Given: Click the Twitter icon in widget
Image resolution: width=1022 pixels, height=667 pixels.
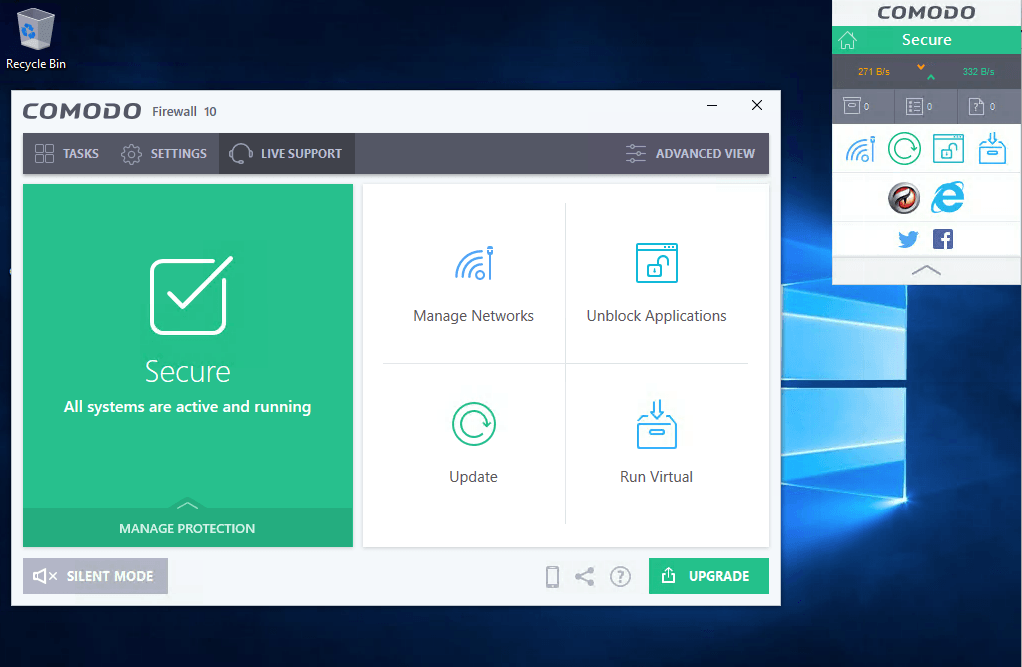Looking at the screenshot, I should pos(908,239).
